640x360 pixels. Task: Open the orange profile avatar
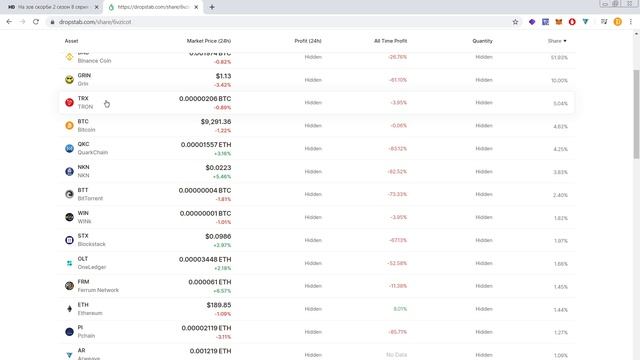tap(618, 22)
